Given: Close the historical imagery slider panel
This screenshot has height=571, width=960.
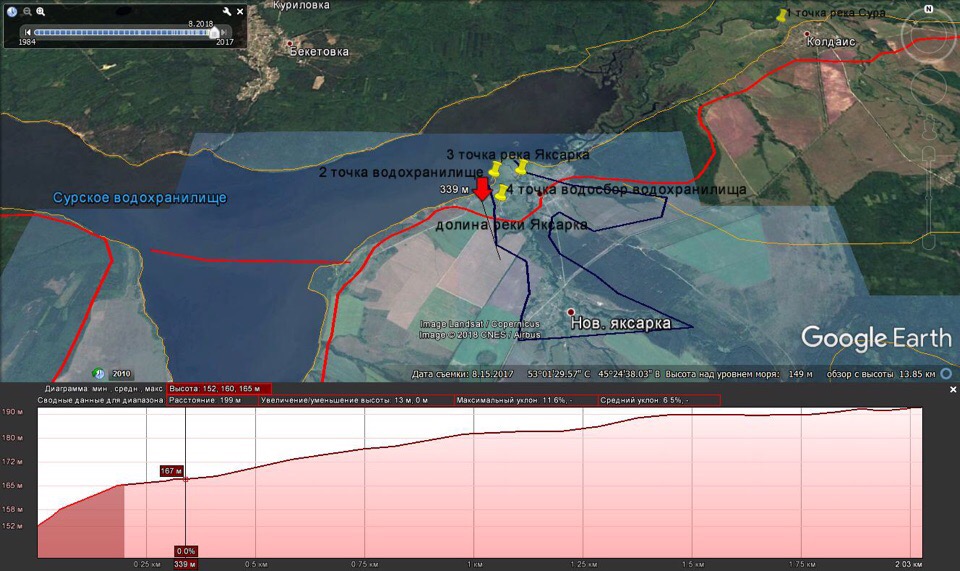Looking at the screenshot, I should click(x=241, y=11).
